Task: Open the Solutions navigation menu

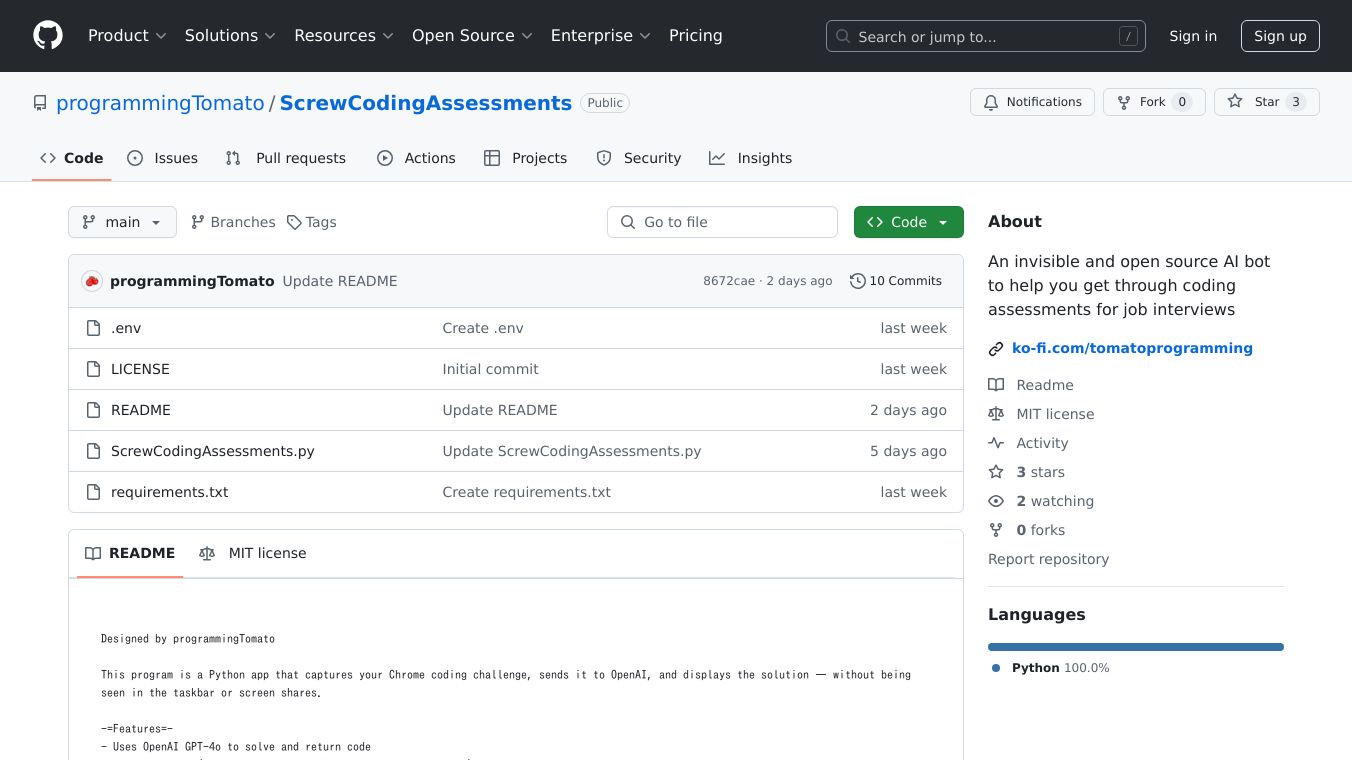Action: [x=230, y=36]
